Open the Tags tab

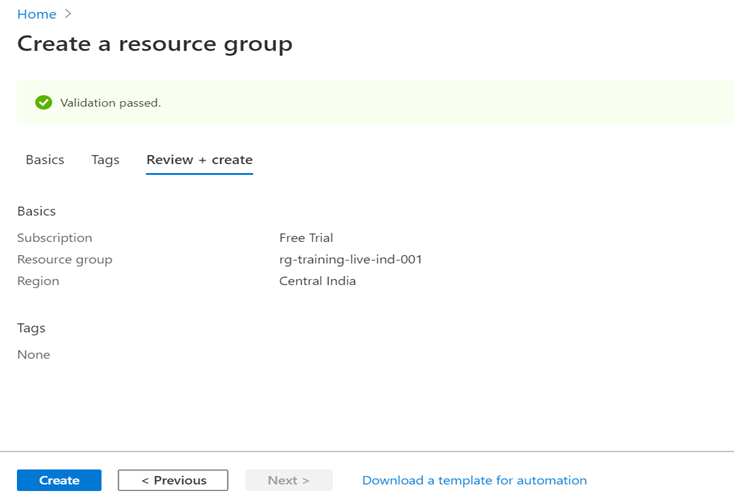click(105, 160)
